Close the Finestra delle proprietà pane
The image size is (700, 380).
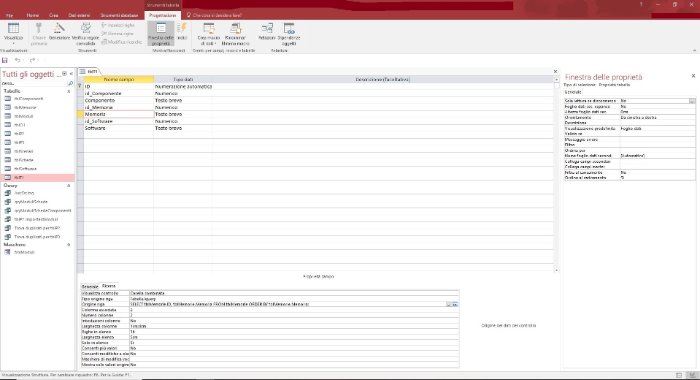pyautogui.click(x=693, y=76)
